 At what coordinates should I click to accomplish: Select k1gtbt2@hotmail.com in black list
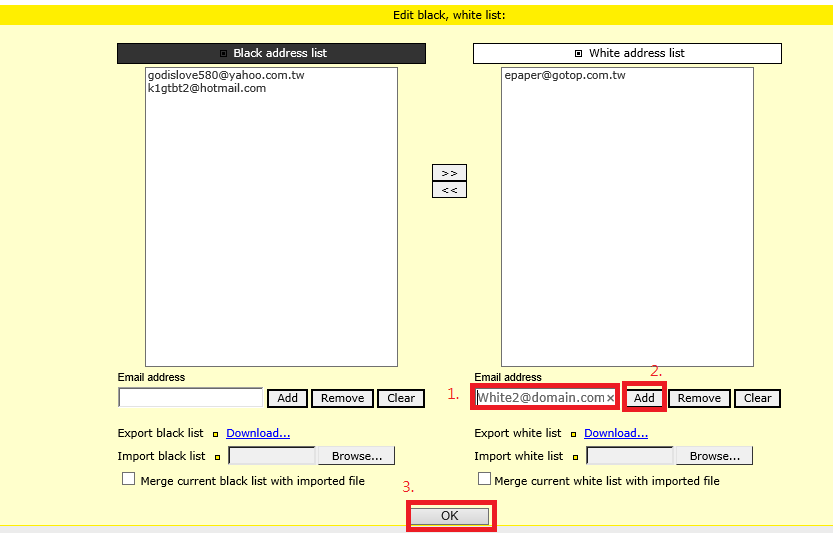point(207,88)
